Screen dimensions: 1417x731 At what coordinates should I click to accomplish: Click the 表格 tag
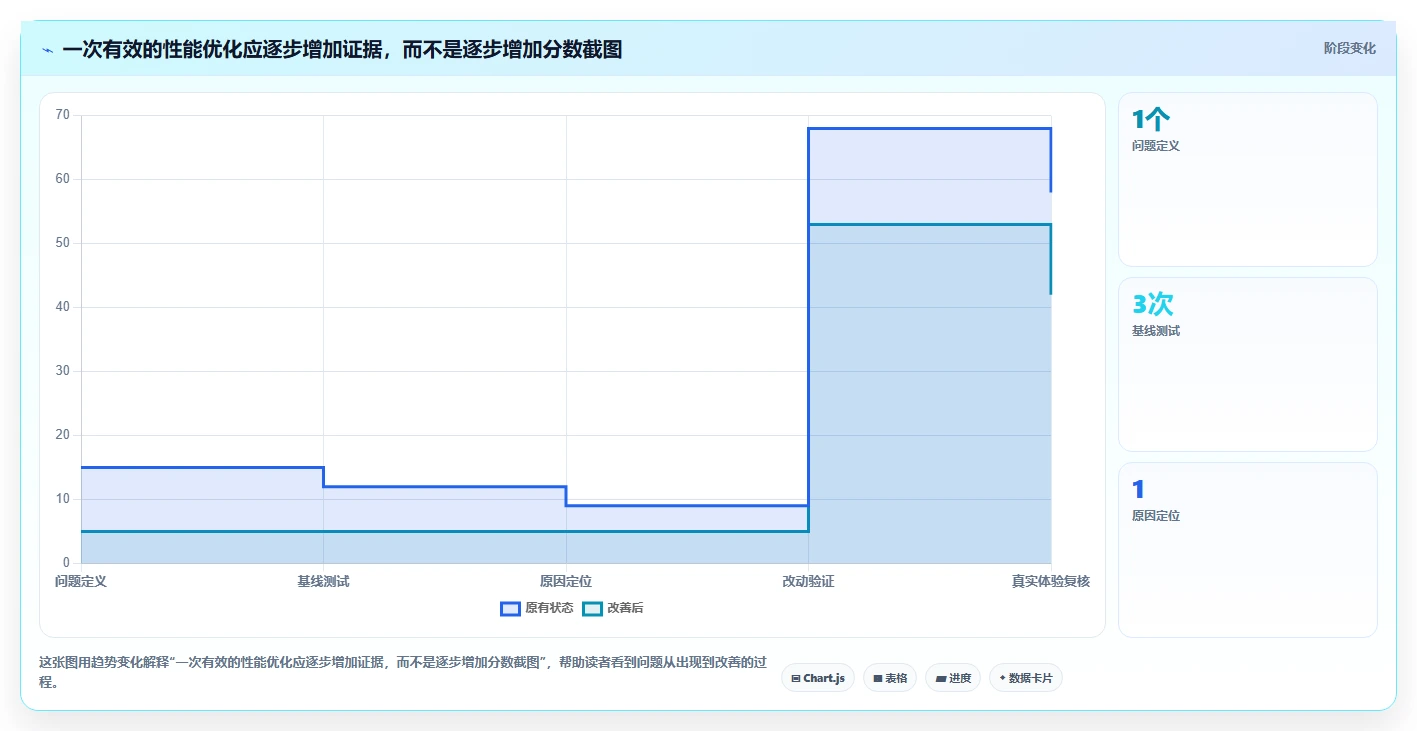(x=890, y=678)
